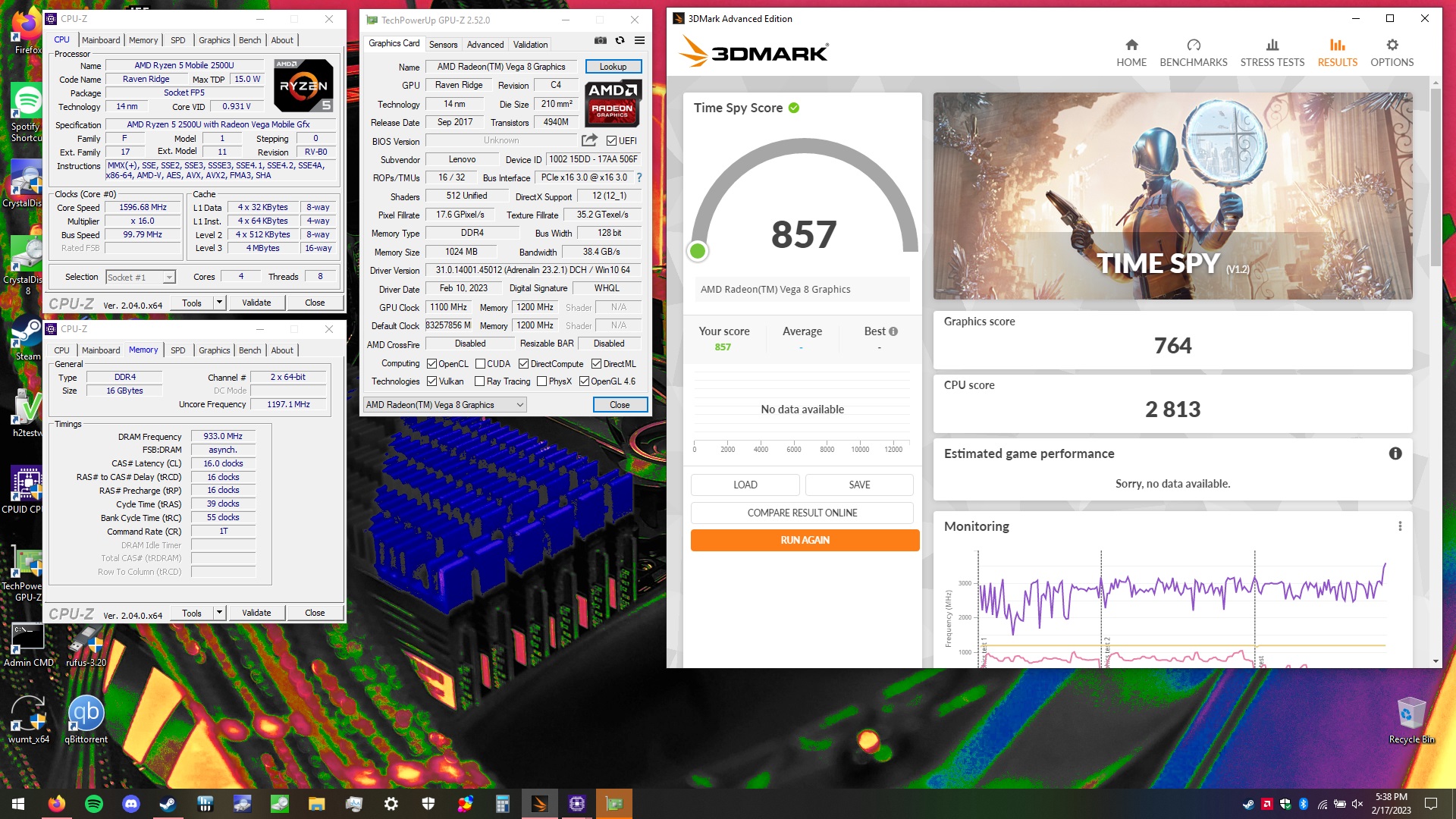Click SAVE in 3DMark
1456x819 pixels.
coord(859,485)
